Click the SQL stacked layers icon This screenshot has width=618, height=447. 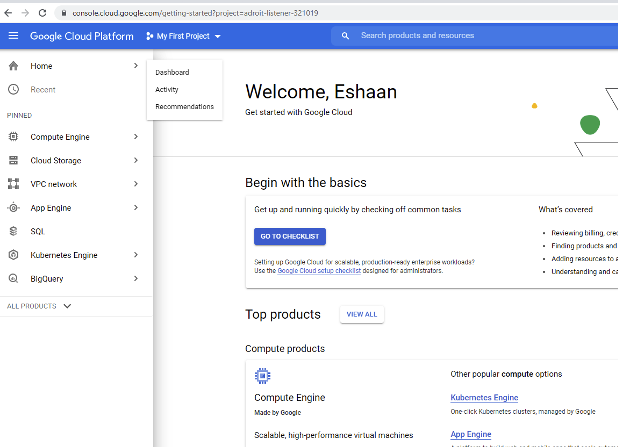[13, 231]
